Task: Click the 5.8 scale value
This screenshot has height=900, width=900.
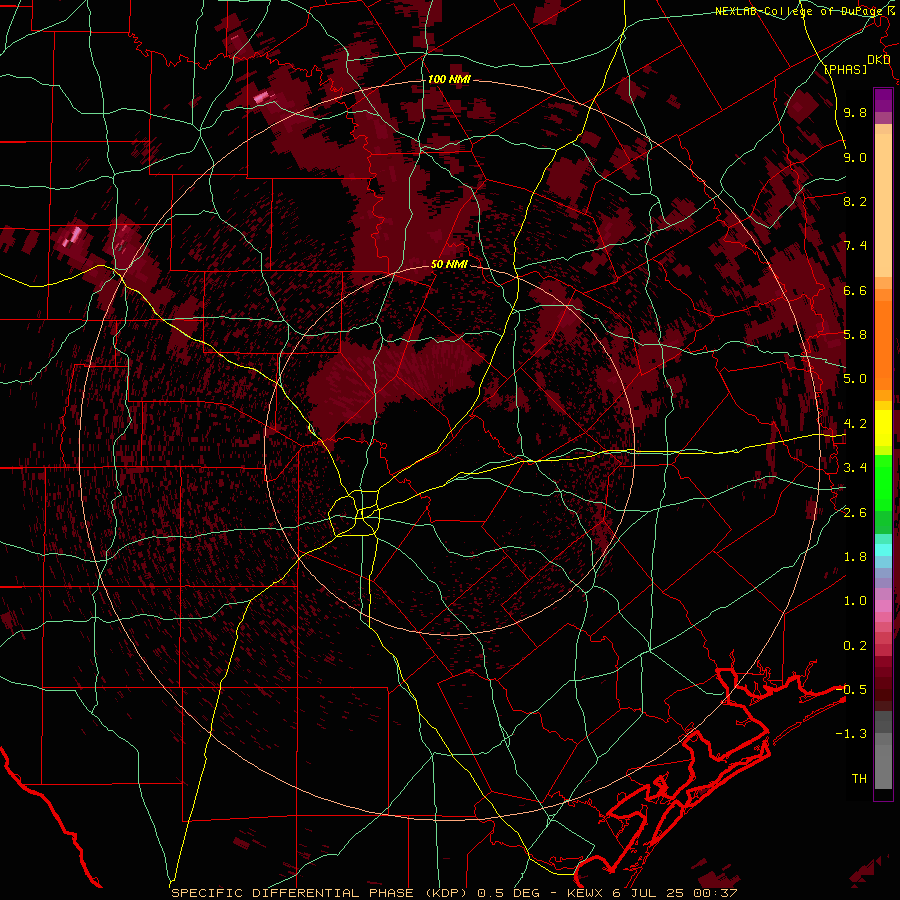Action: (855, 335)
